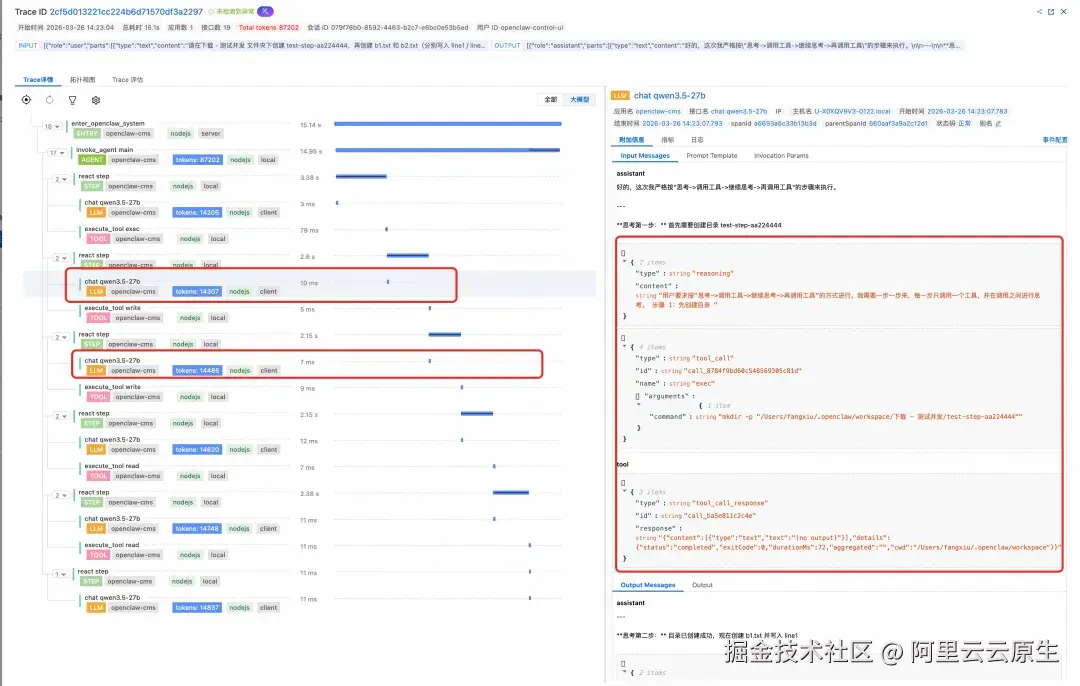Select chat qwen3.5-27b span with tokens 14837

click(x=181, y=603)
